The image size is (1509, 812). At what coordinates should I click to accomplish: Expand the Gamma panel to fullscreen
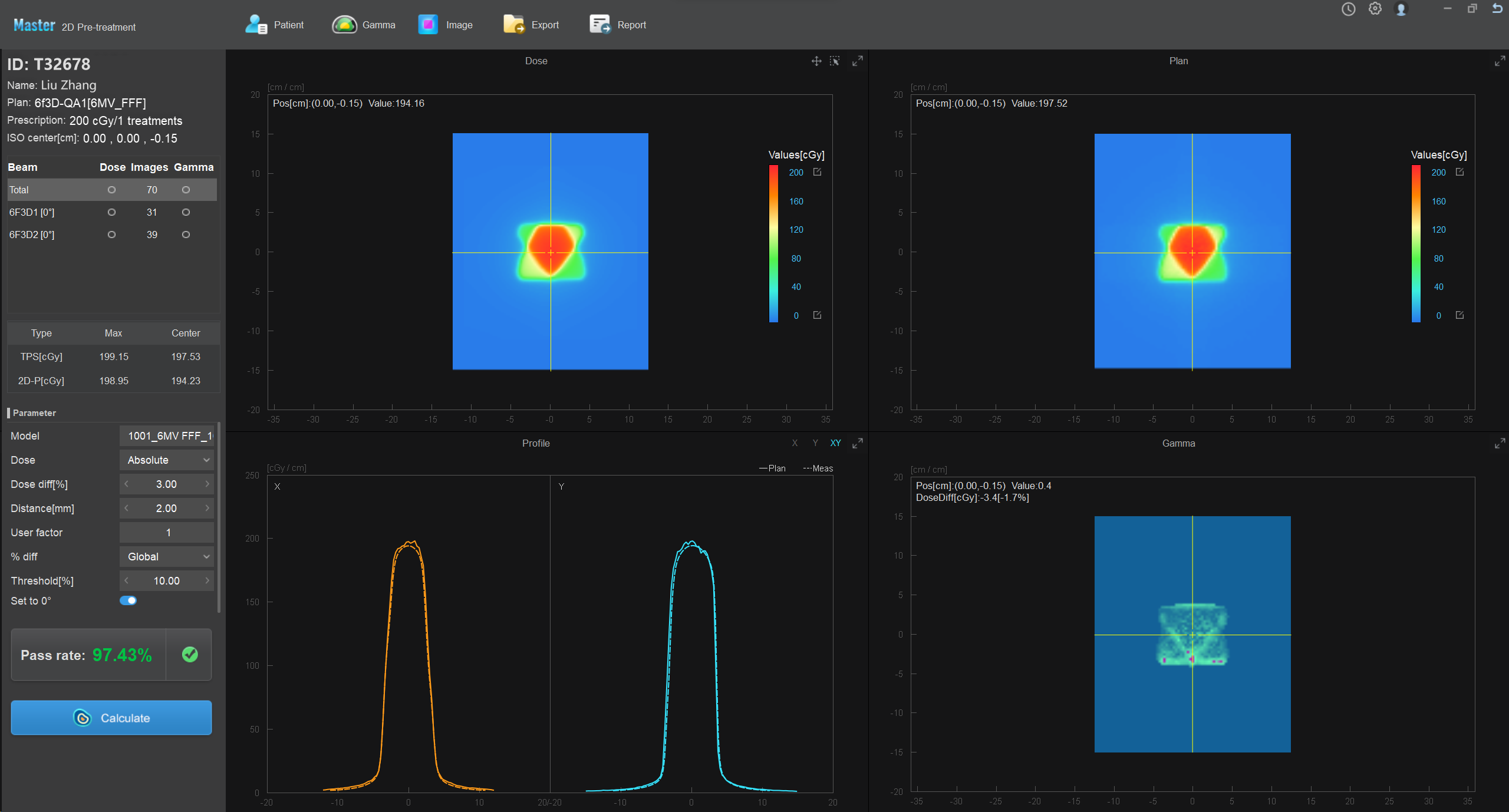tap(1500, 444)
